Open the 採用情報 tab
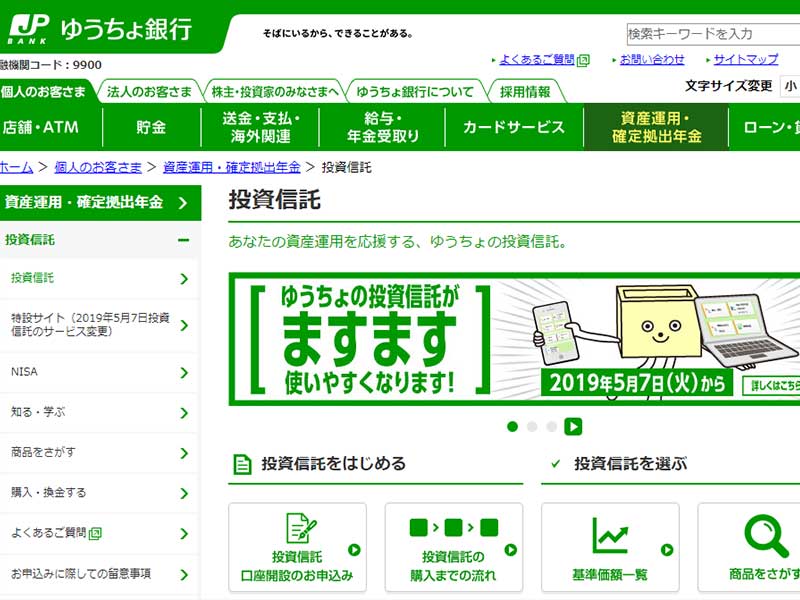The image size is (800, 600). click(526, 92)
